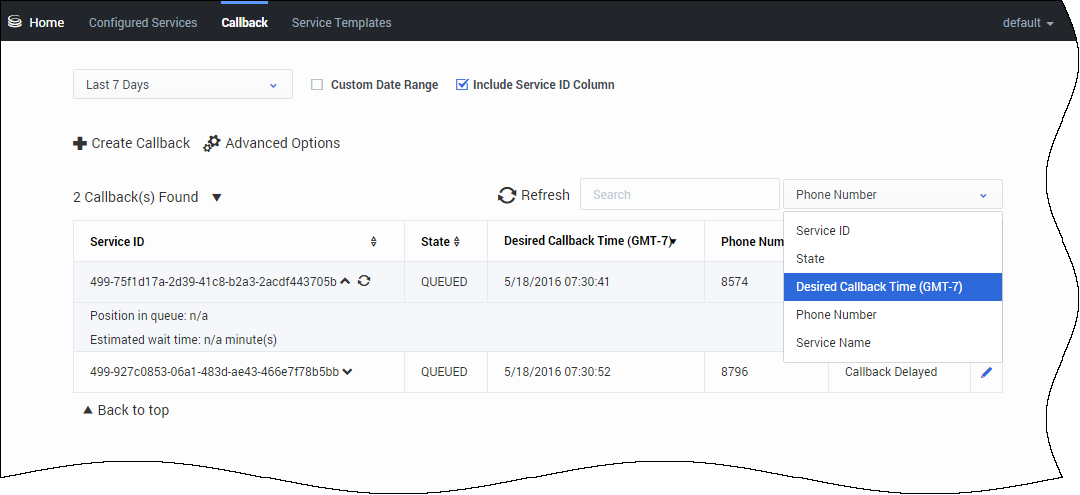1080x495 pixels.
Task: Expand the 499-927c0853 callback row
Action: coord(348,372)
